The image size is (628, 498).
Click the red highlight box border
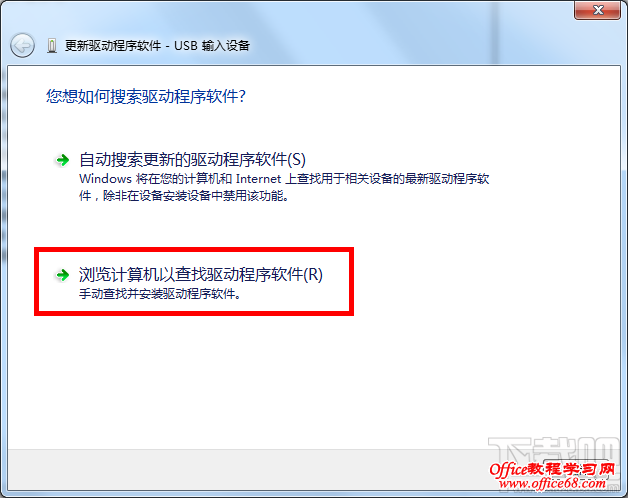pyautogui.click(x=194, y=250)
